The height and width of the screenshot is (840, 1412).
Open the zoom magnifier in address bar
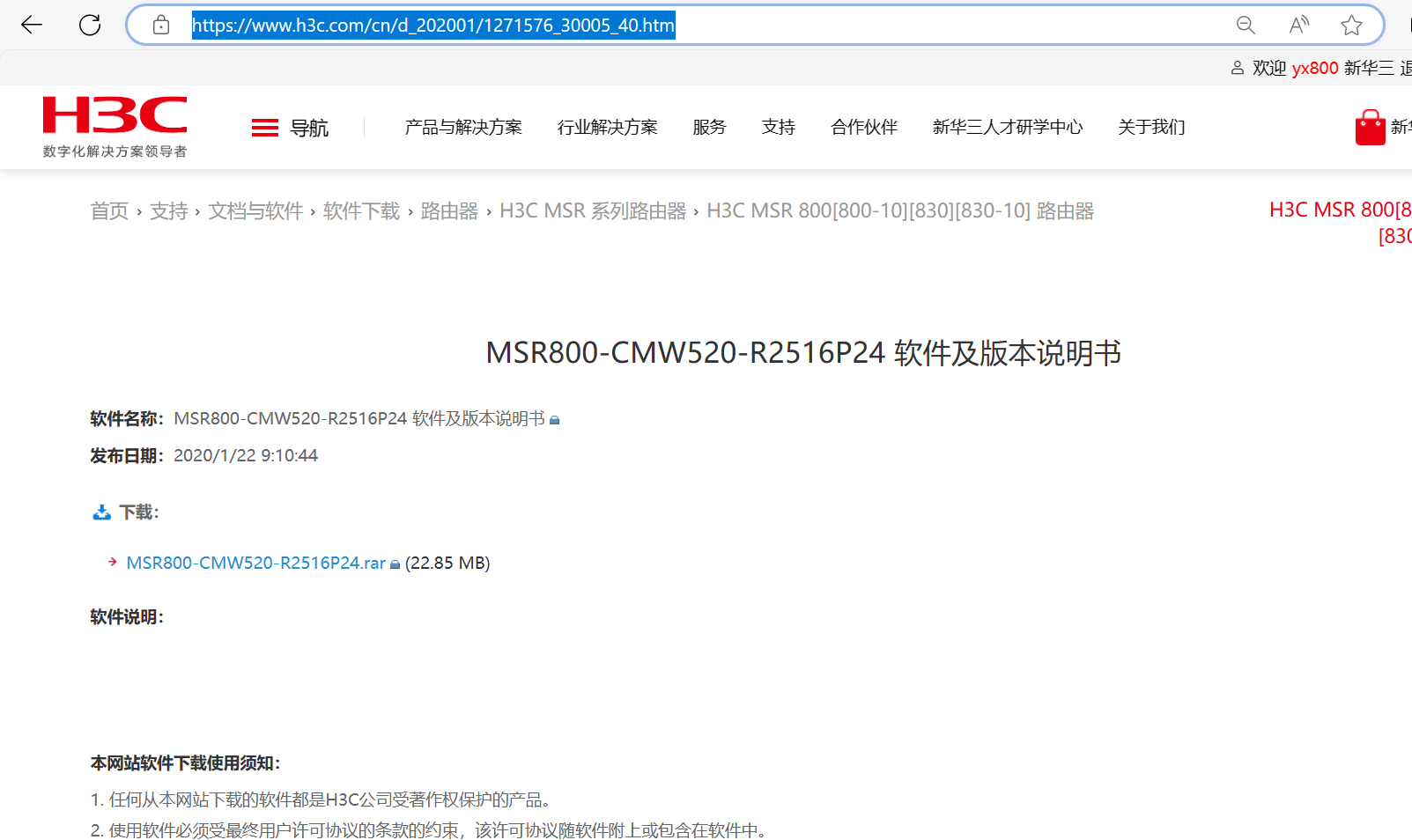pyautogui.click(x=1246, y=25)
